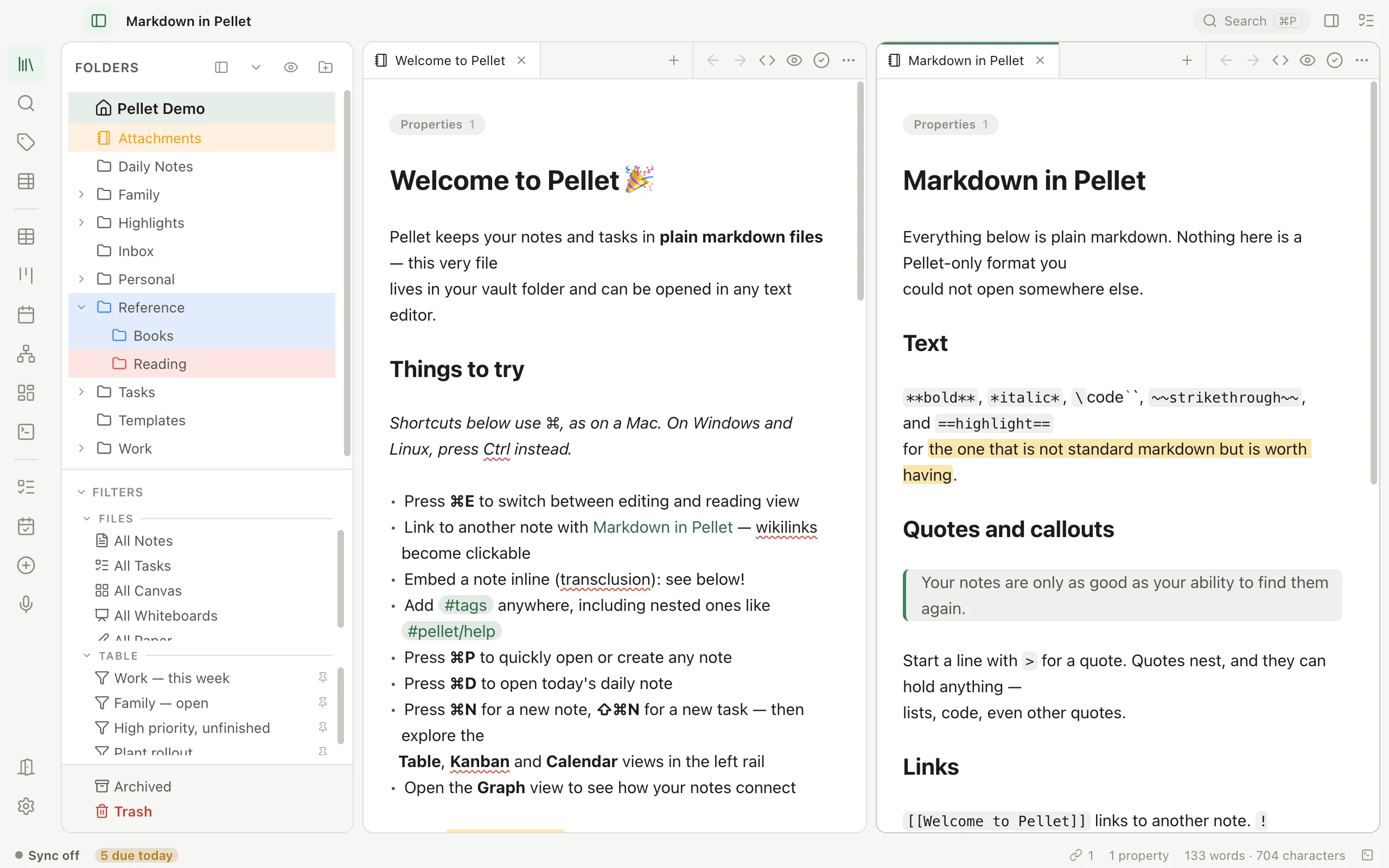Viewport: 1389px width, 868px height.
Task: Open the calendar check icon in left rail
Action: coord(26,526)
